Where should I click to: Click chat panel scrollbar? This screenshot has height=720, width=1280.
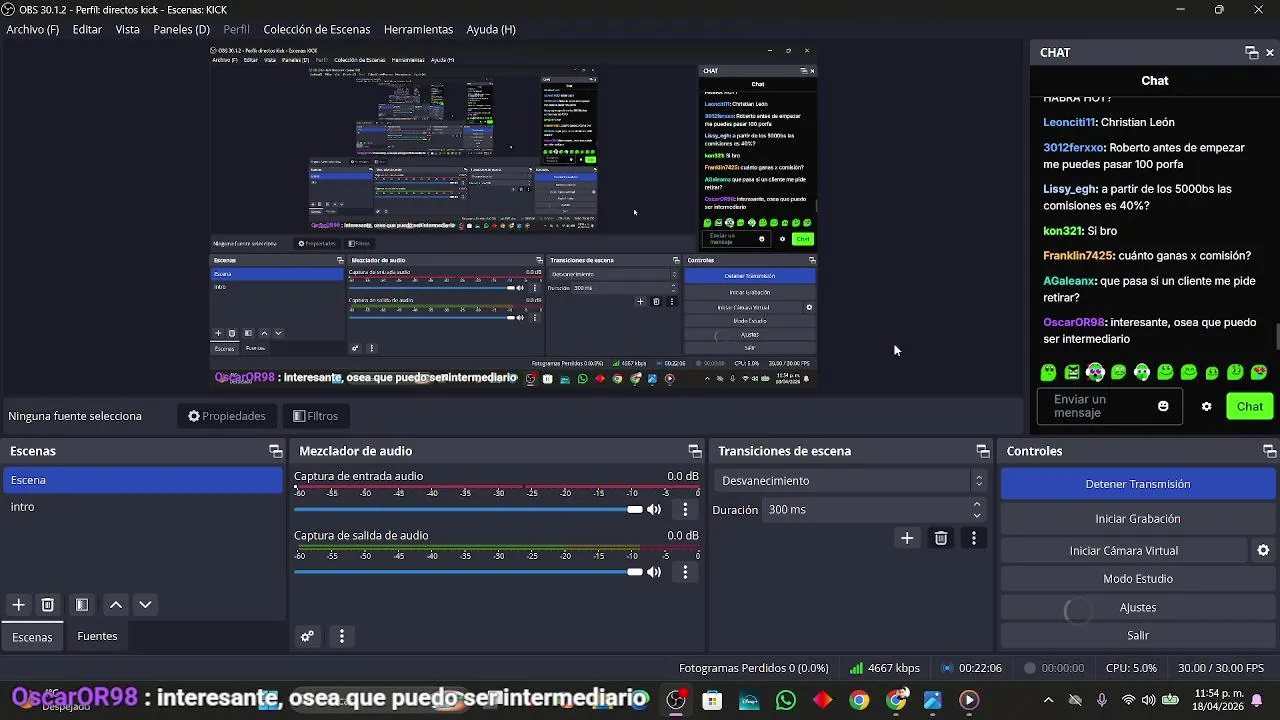1276,337
